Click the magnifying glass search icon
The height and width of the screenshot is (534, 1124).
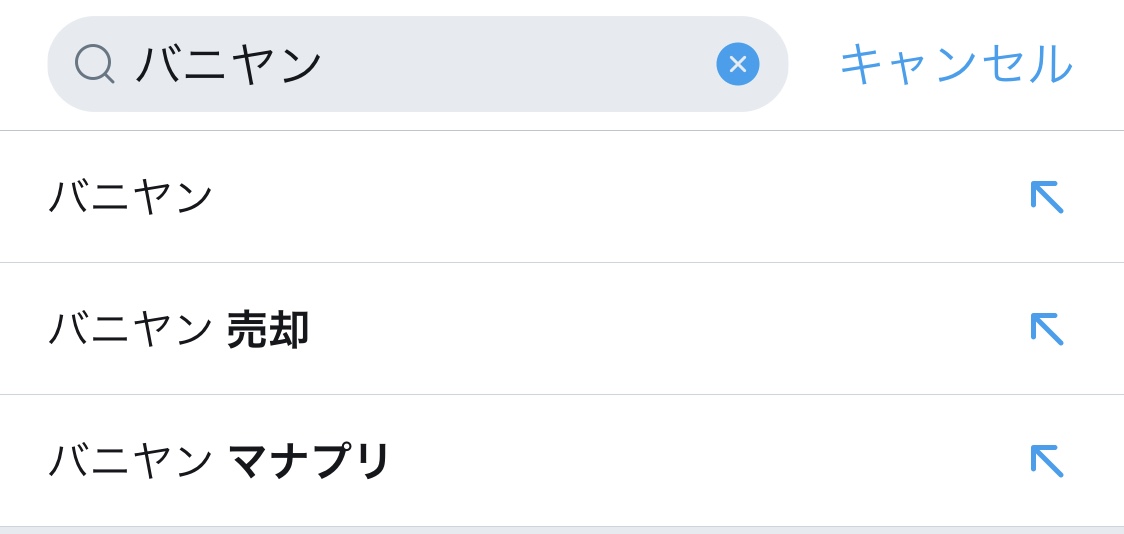(x=94, y=64)
